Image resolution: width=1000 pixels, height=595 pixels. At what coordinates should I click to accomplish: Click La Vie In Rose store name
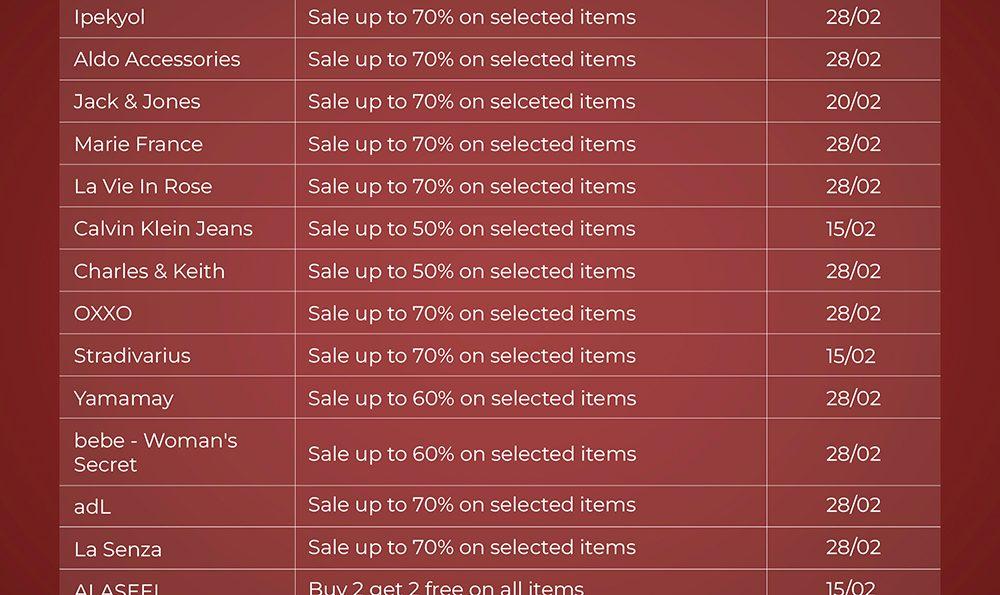(x=143, y=187)
